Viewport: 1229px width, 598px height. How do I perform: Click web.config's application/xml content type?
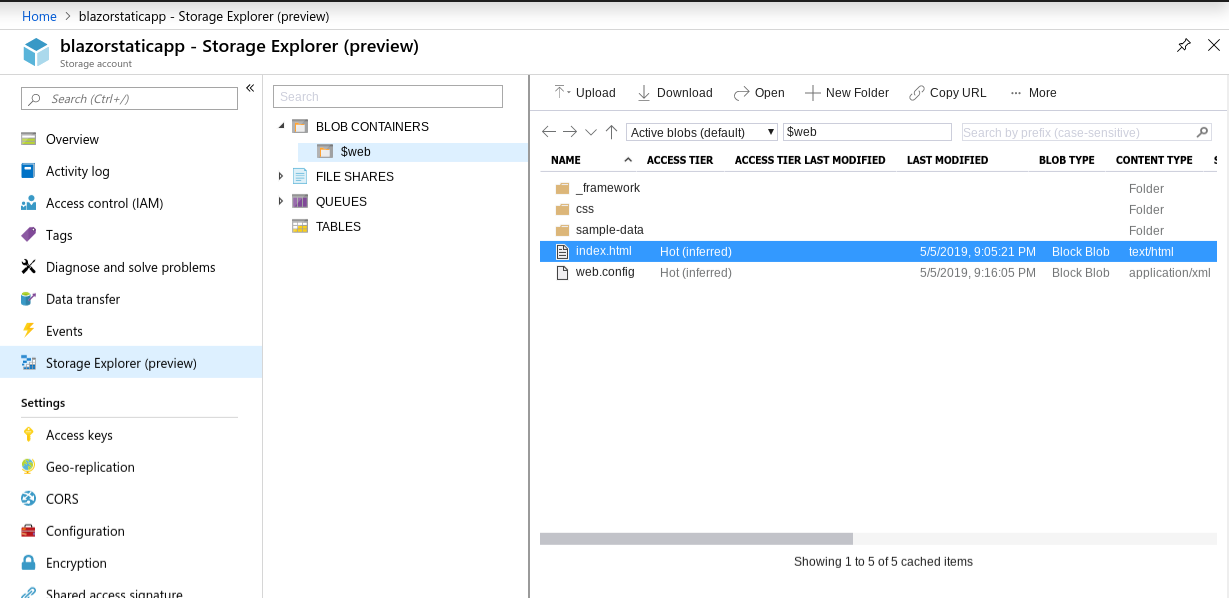point(1170,273)
